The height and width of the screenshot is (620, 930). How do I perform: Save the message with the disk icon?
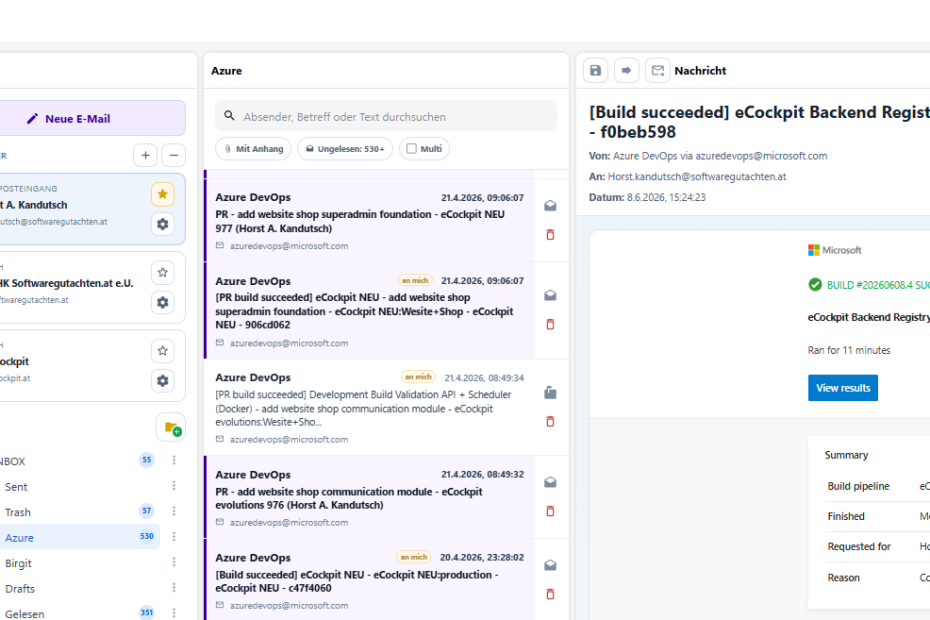595,71
